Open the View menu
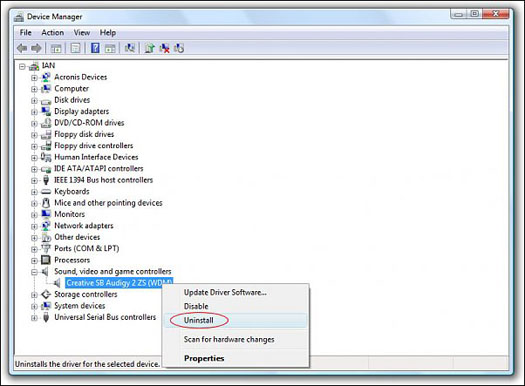The width and height of the screenshot is (525, 386). coord(82,32)
